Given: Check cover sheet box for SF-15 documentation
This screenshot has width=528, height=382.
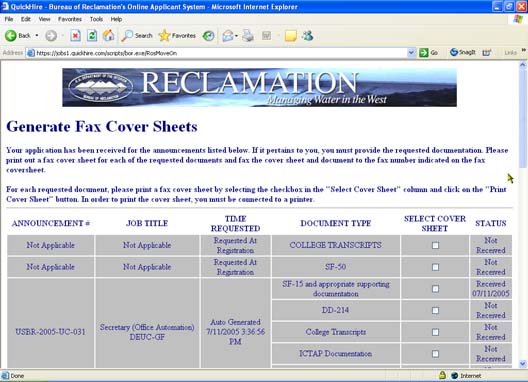Looking at the screenshot, I should click(x=435, y=289).
